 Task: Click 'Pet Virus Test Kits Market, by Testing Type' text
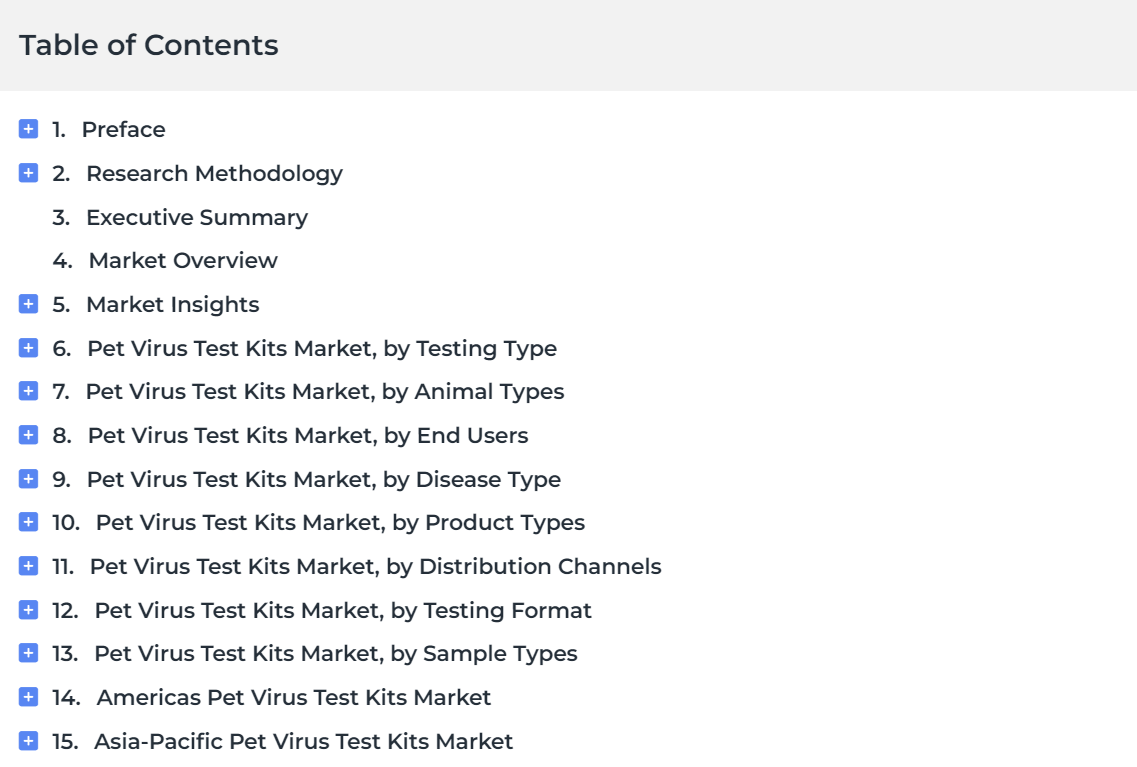(x=322, y=349)
